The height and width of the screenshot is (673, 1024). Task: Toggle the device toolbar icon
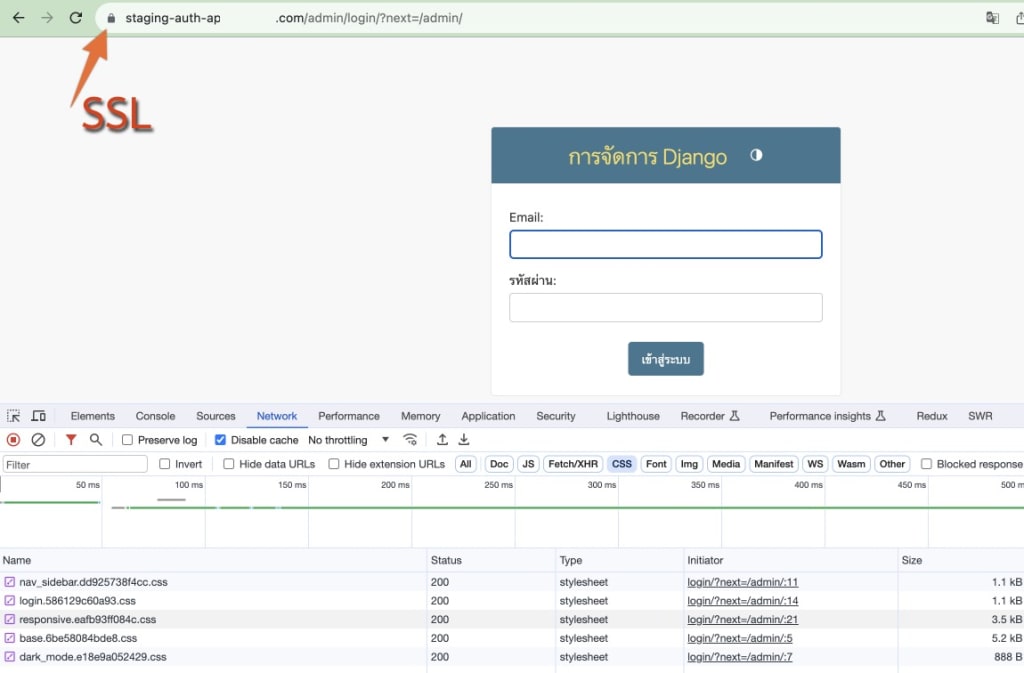[39, 416]
